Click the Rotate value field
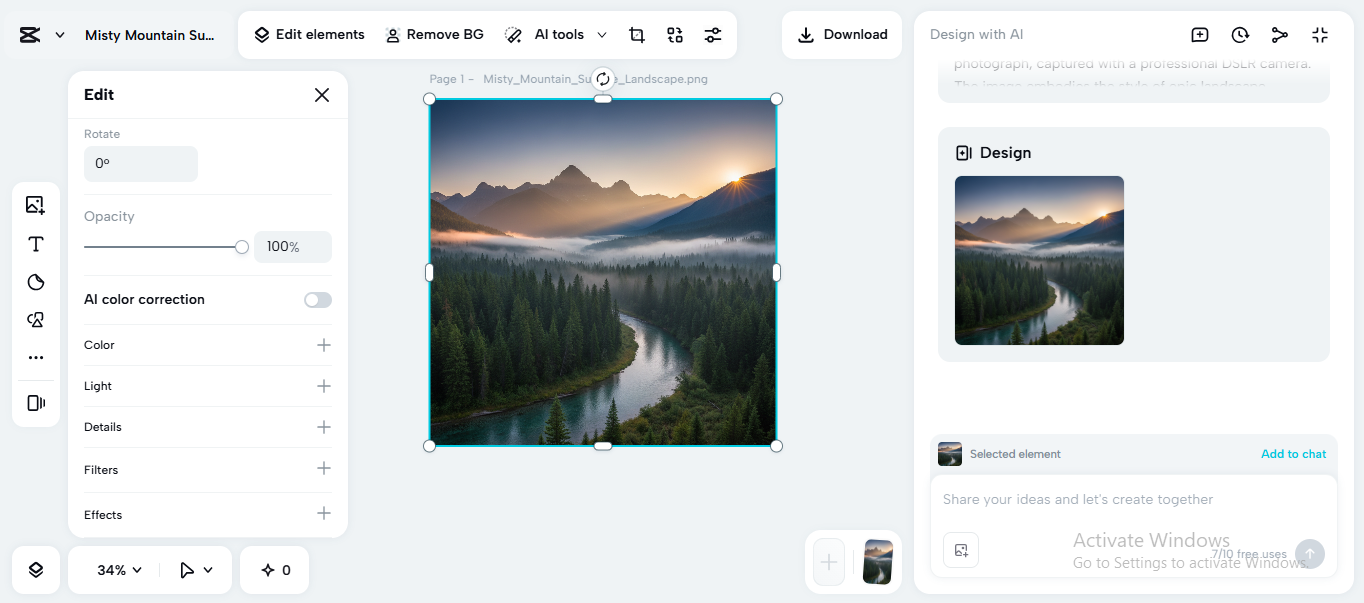The height and width of the screenshot is (603, 1364). tap(141, 164)
